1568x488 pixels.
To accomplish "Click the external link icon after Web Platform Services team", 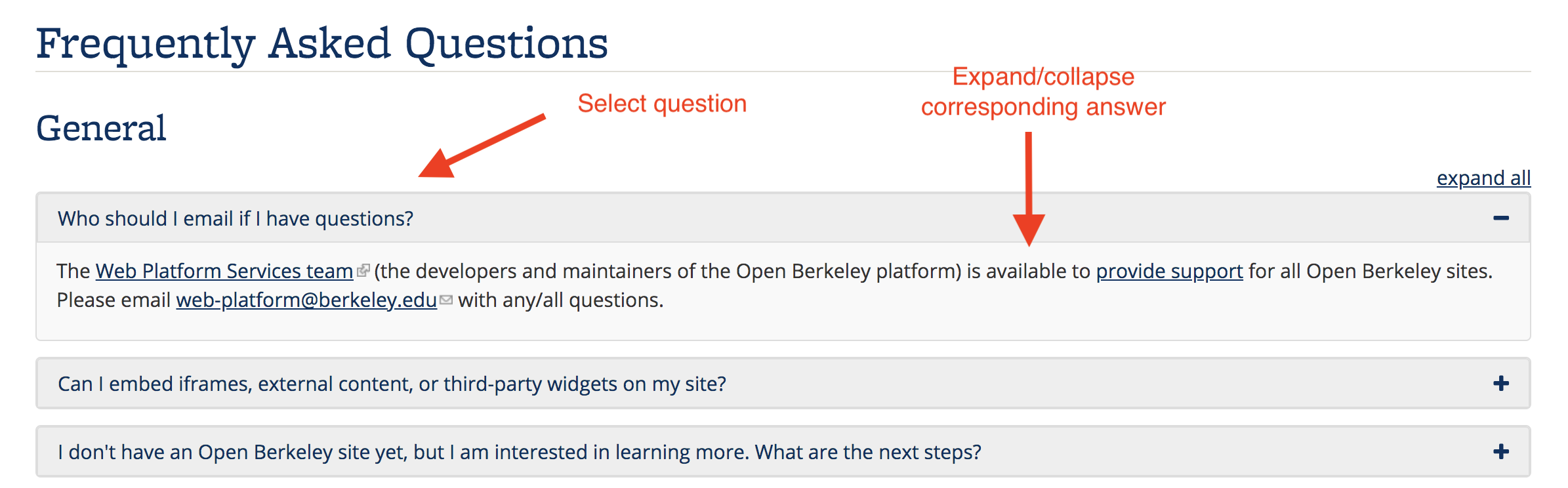I will pos(363,270).
